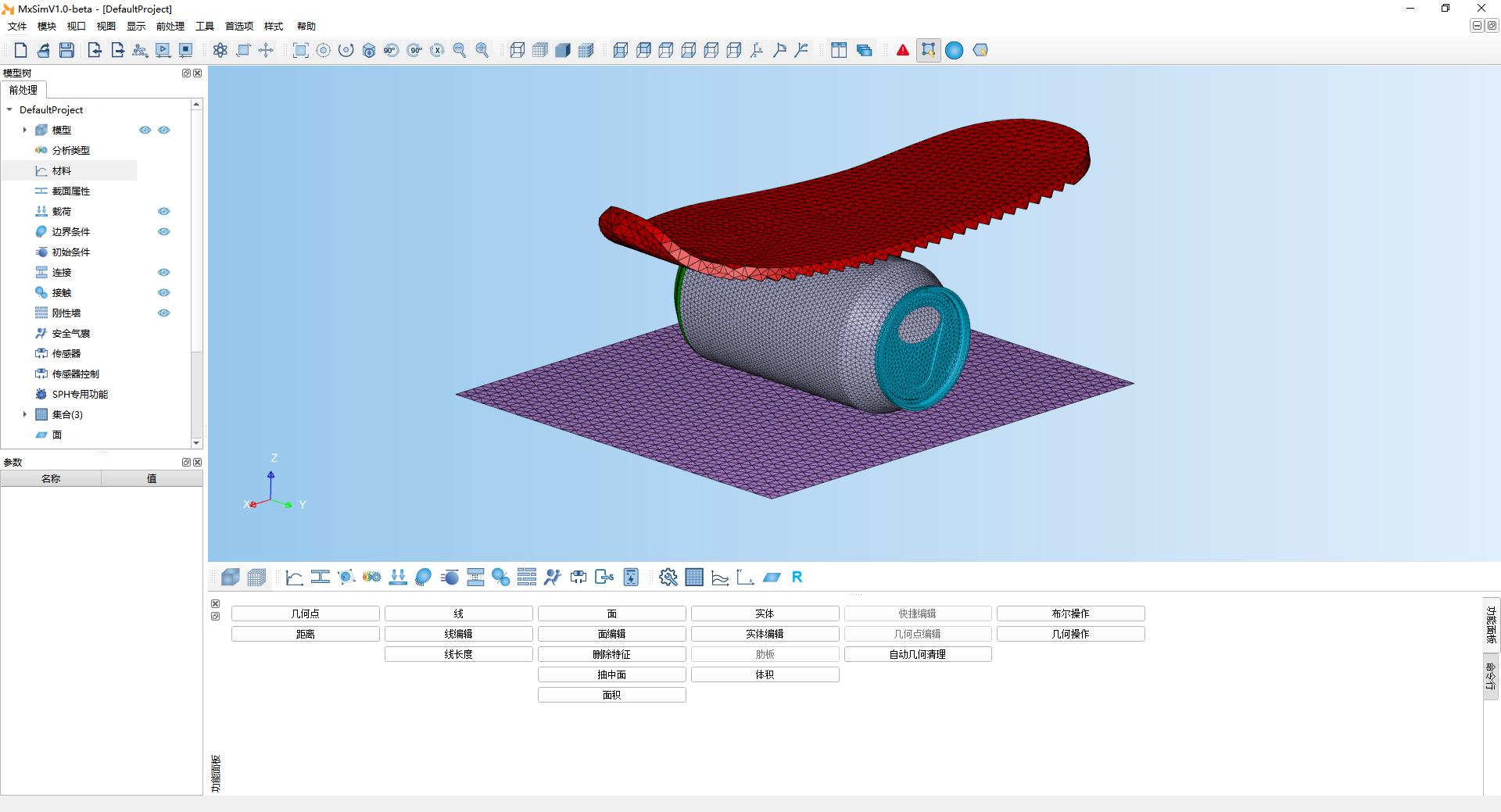Click the save (floppy disk) icon

(66, 50)
